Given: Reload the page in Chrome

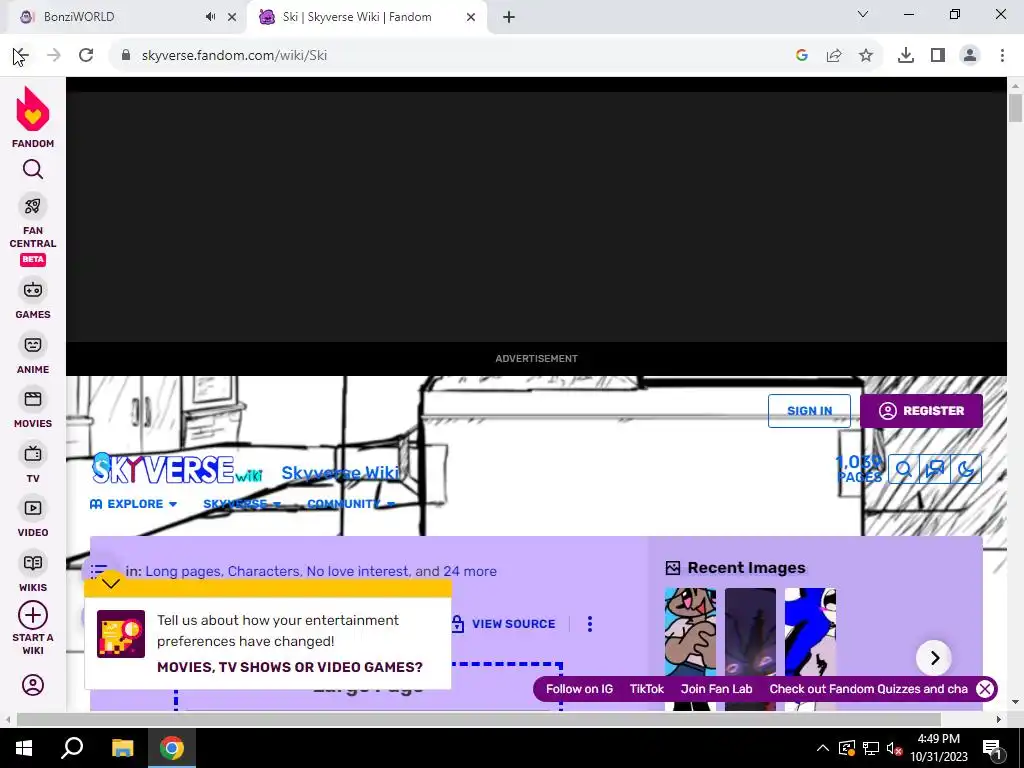Looking at the screenshot, I should coord(86,56).
